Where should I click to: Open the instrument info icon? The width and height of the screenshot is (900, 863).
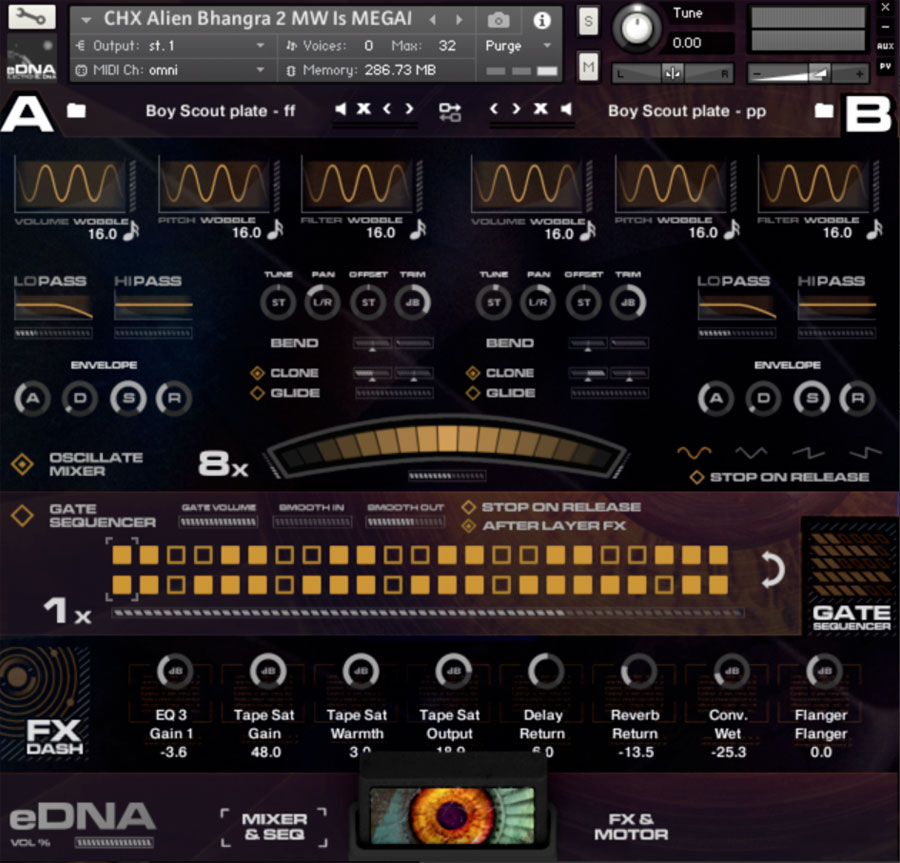pyautogui.click(x=542, y=21)
